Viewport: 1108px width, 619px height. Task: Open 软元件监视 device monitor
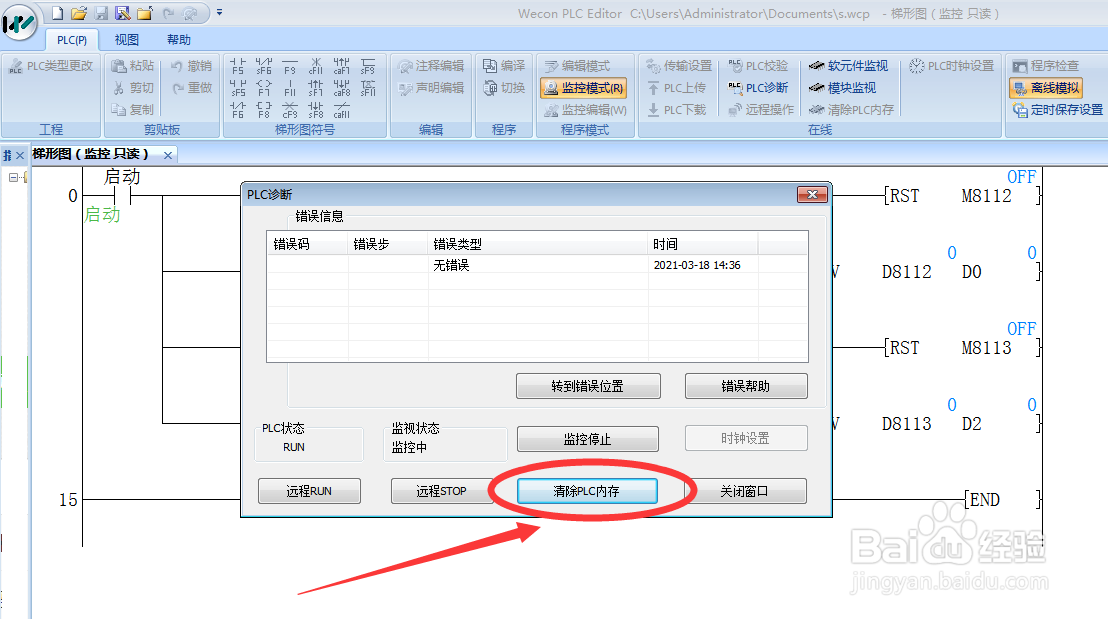[849, 66]
